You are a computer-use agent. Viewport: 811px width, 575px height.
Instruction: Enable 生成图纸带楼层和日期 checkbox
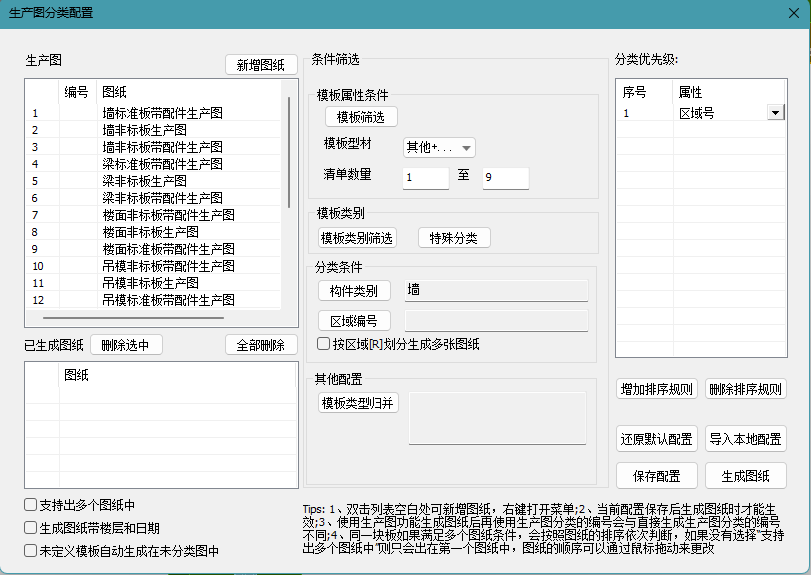[x=31, y=528]
